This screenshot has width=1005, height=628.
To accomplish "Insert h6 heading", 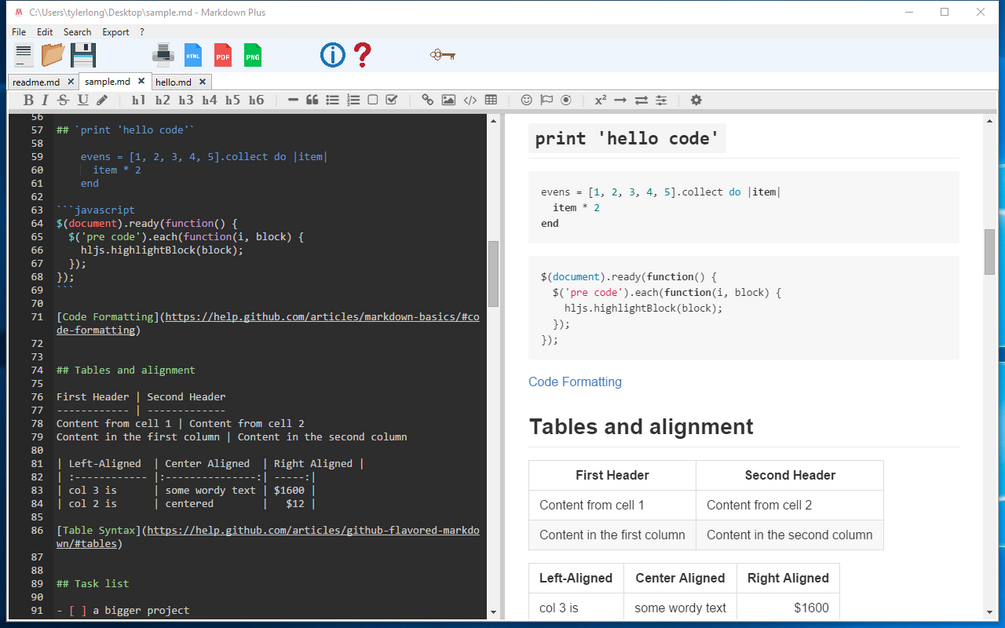I will click(256, 100).
